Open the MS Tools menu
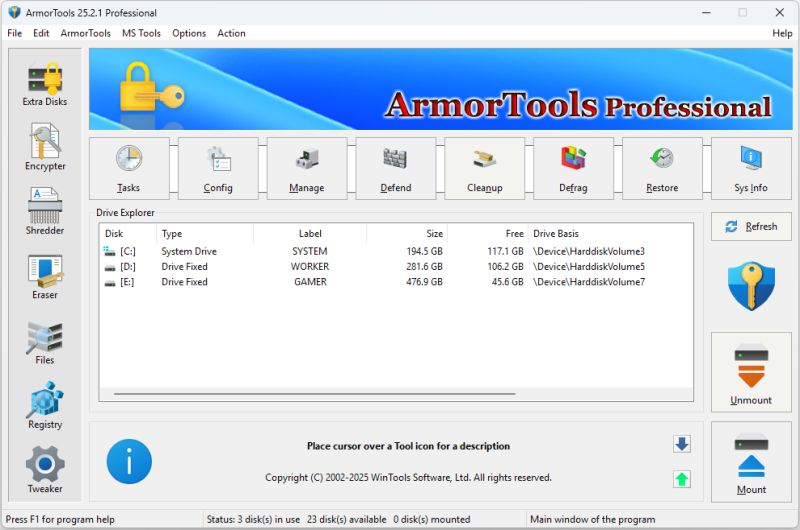The height and width of the screenshot is (530, 800). pos(141,33)
